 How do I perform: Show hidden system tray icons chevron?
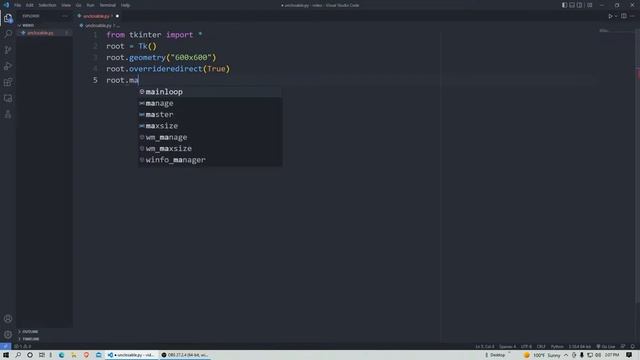[x=566, y=355]
